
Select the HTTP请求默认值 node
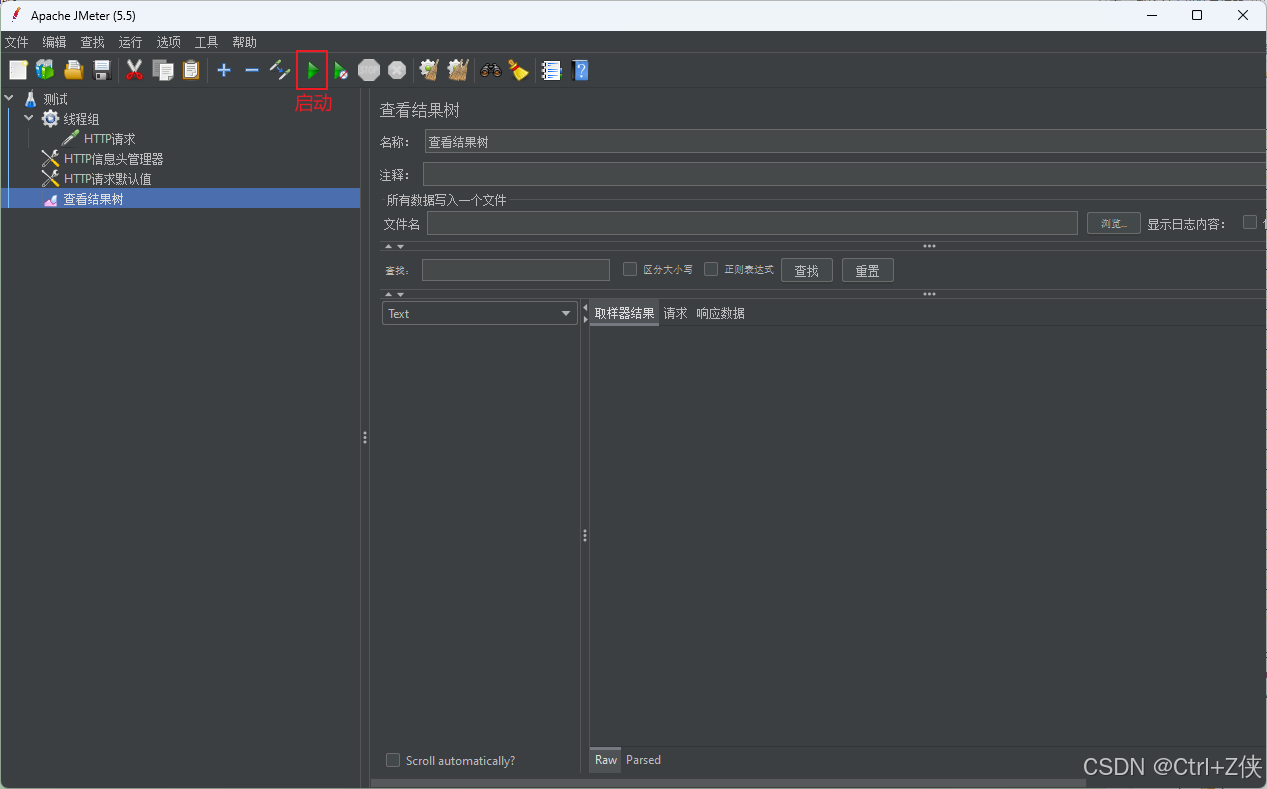[107, 179]
